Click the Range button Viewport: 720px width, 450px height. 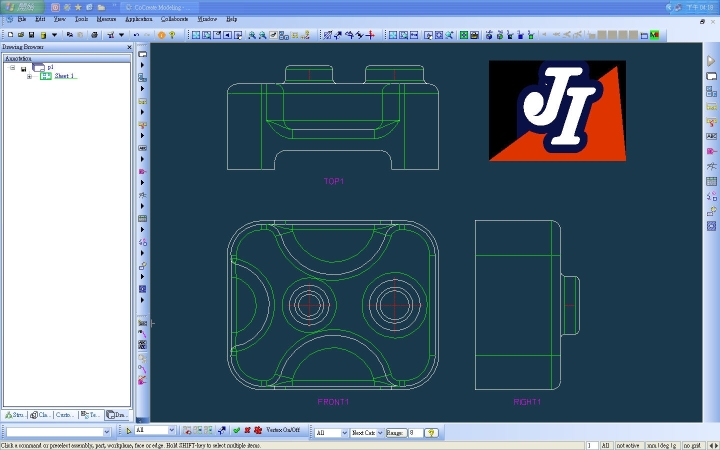395,433
